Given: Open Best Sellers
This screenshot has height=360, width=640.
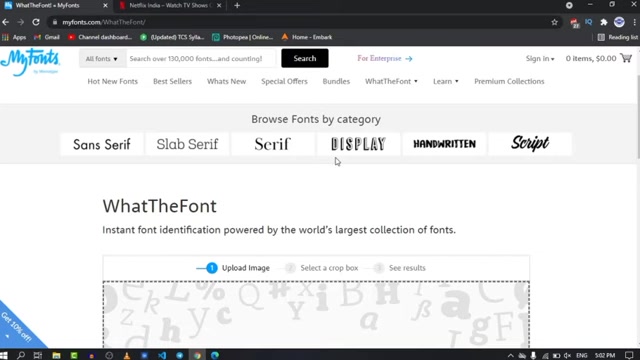Looking at the screenshot, I should 172,81.
